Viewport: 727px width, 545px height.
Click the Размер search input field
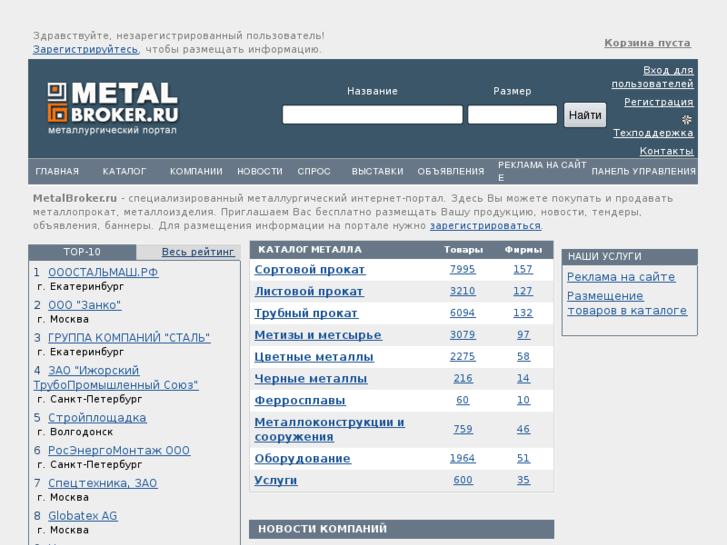(x=512, y=115)
